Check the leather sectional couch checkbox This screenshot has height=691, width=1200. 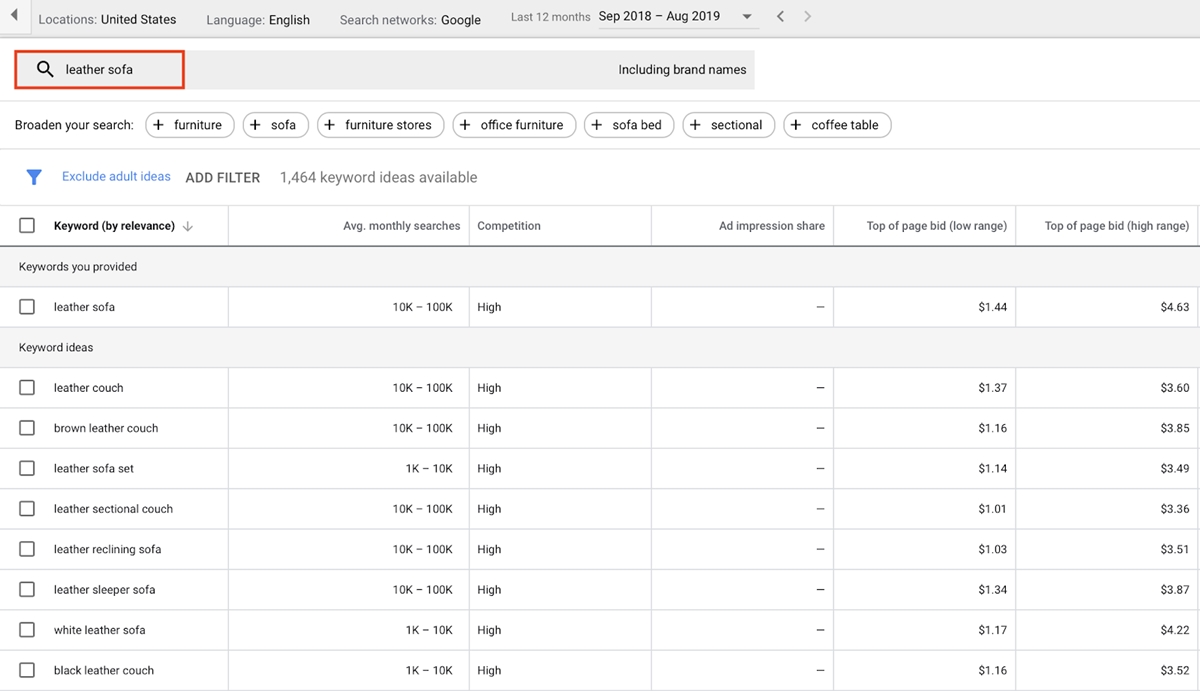coord(27,509)
